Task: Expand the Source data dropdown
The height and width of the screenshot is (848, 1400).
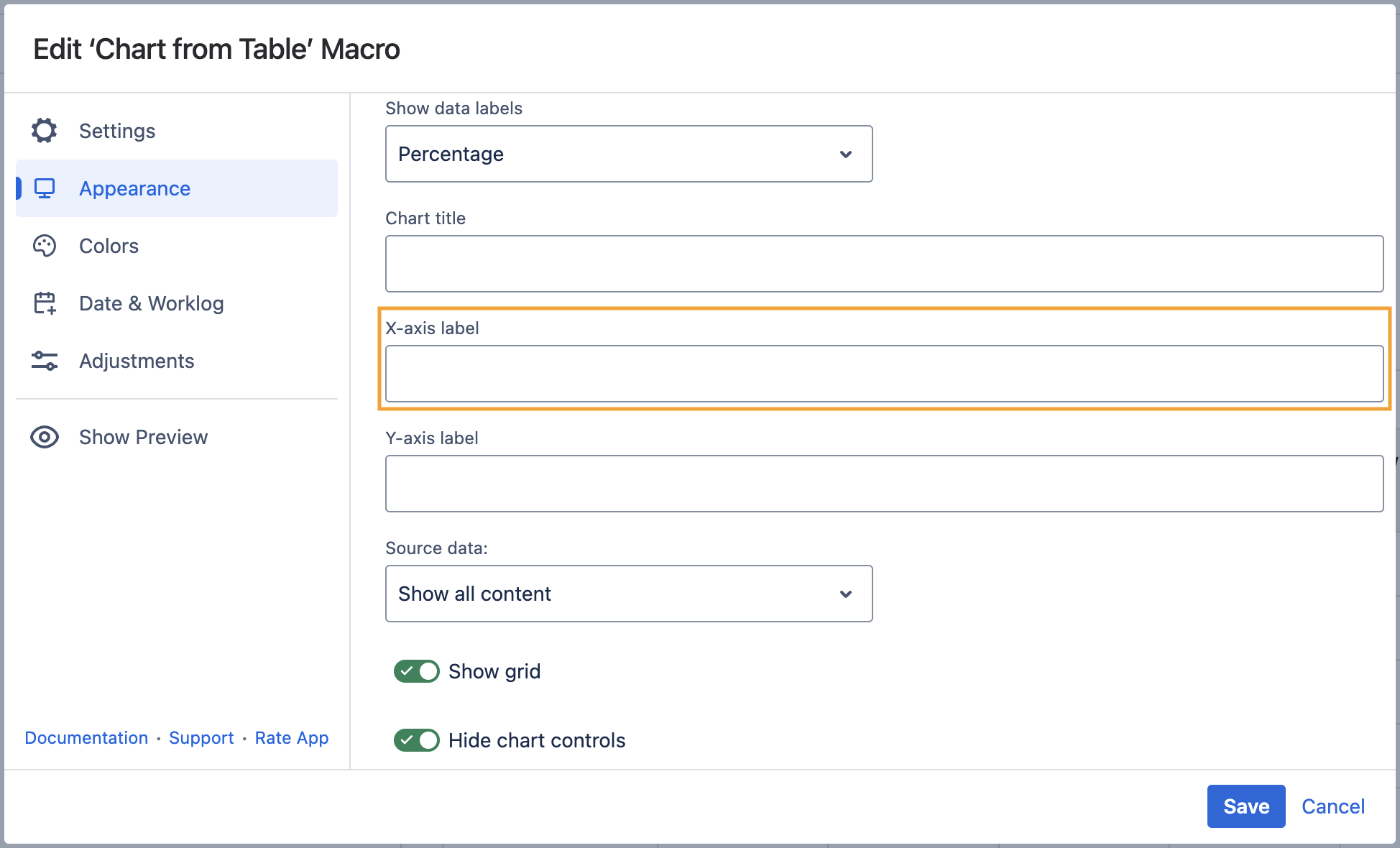Action: click(x=628, y=594)
